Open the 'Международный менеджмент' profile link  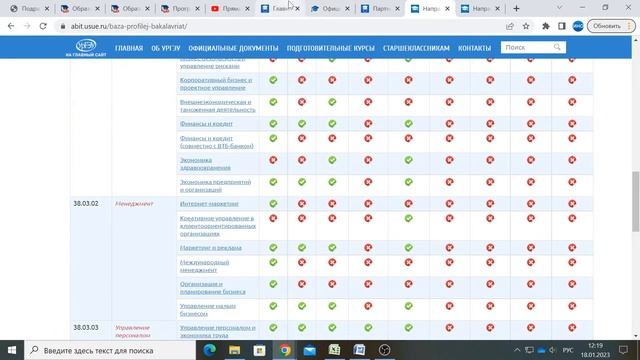(204, 266)
